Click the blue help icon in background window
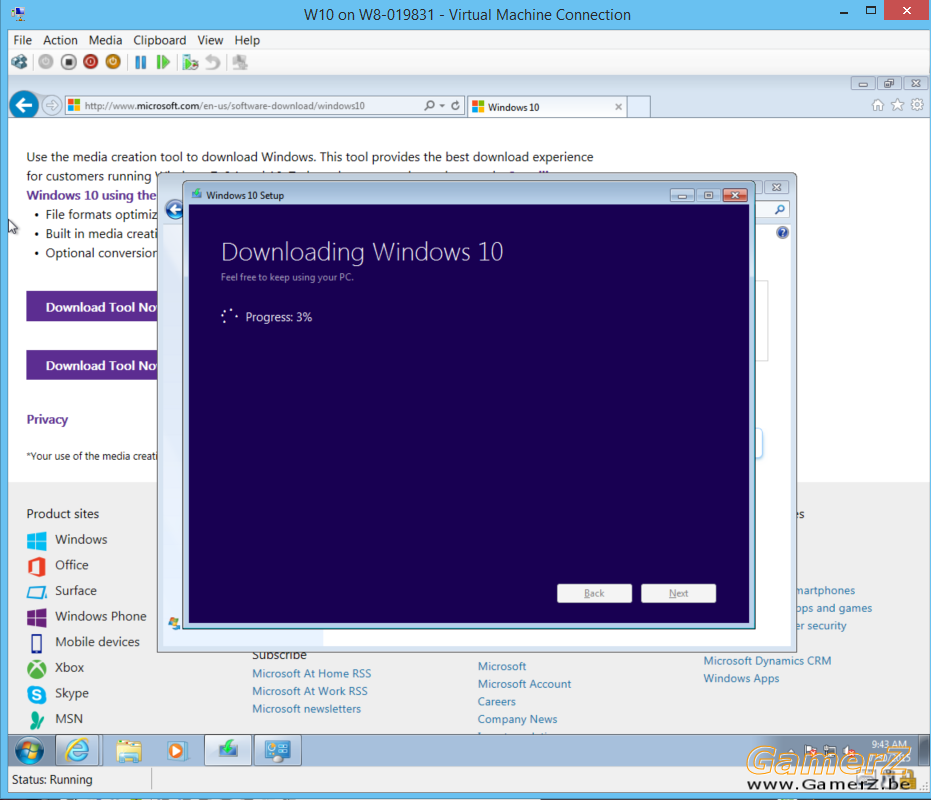 (783, 232)
